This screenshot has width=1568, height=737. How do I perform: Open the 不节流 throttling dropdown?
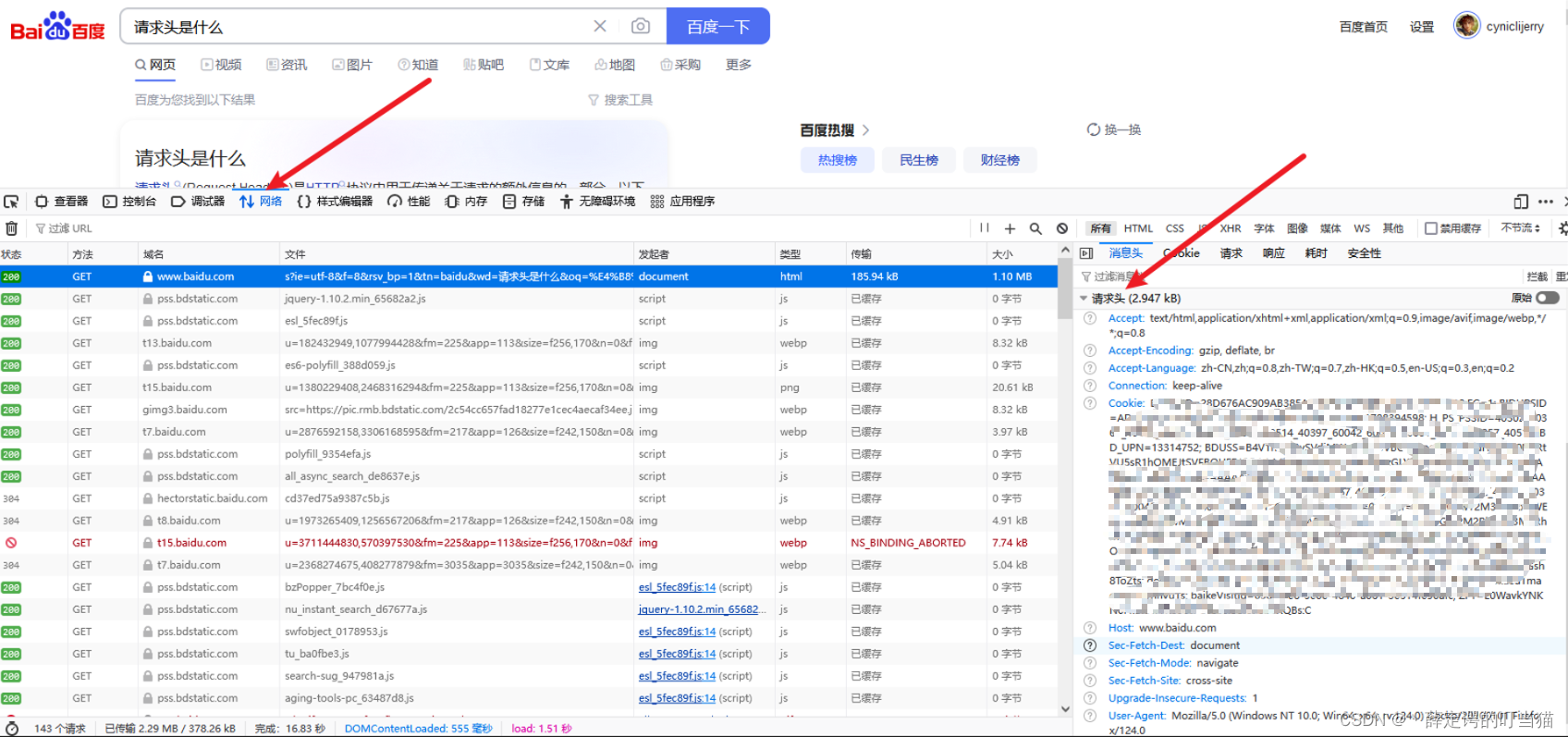pos(1521,228)
